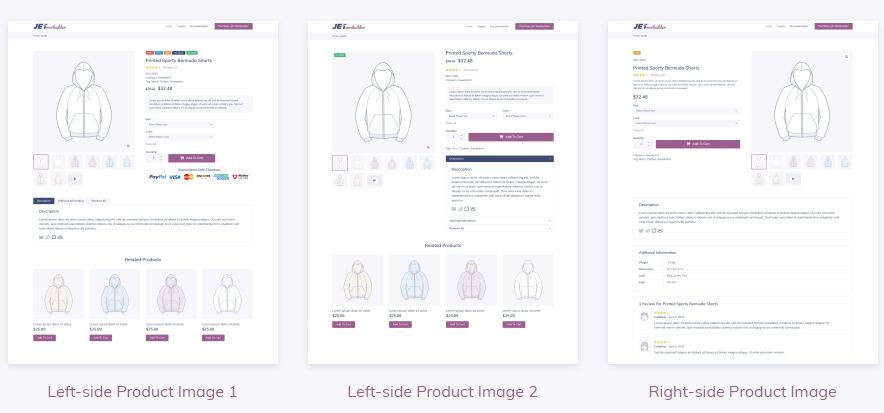
Task: Click the JE logo in the Left-side Product Image 1 preview
Action: coord(50,26)
